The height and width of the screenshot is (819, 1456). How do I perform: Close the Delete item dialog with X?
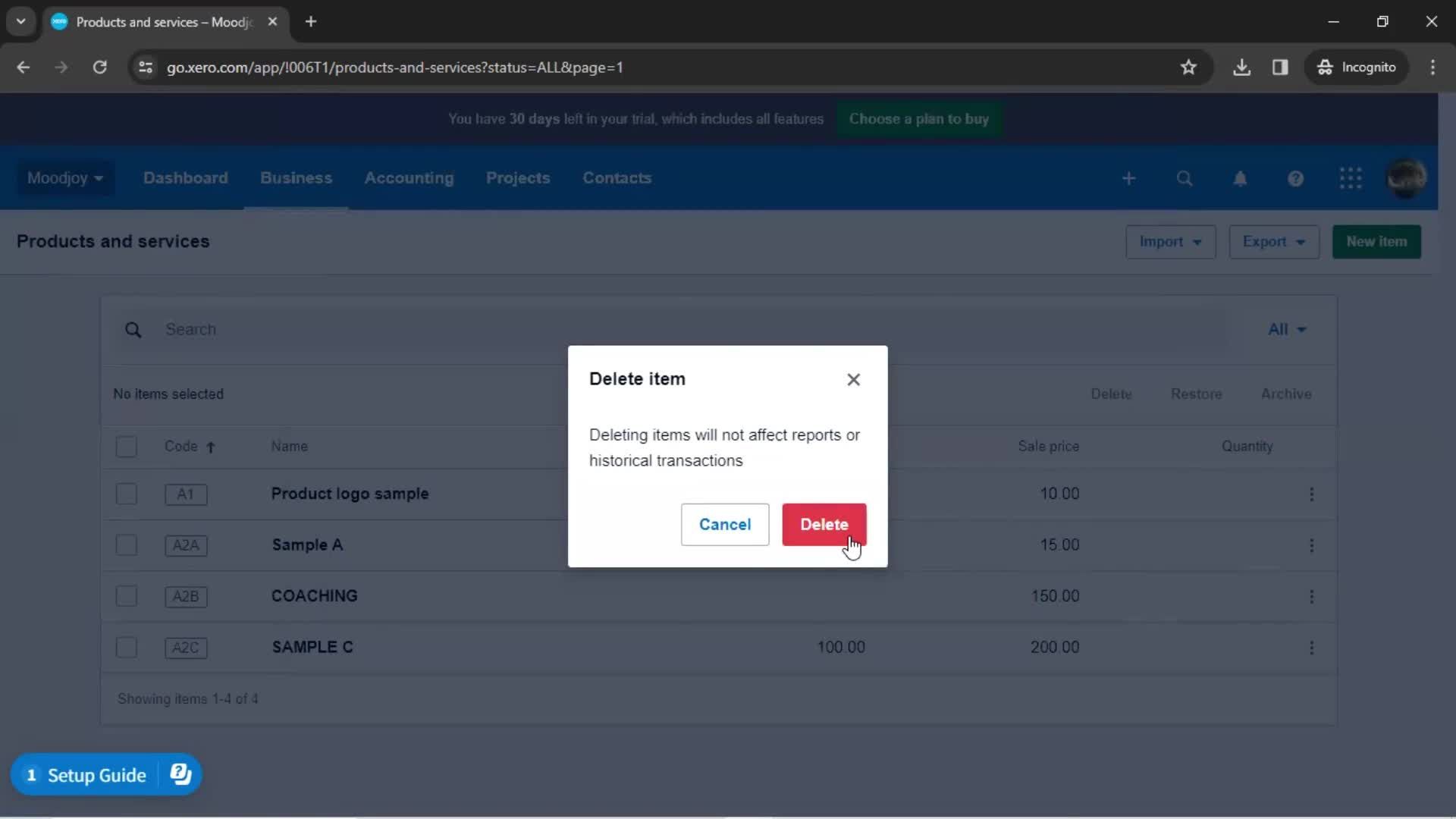pos(853,380)
